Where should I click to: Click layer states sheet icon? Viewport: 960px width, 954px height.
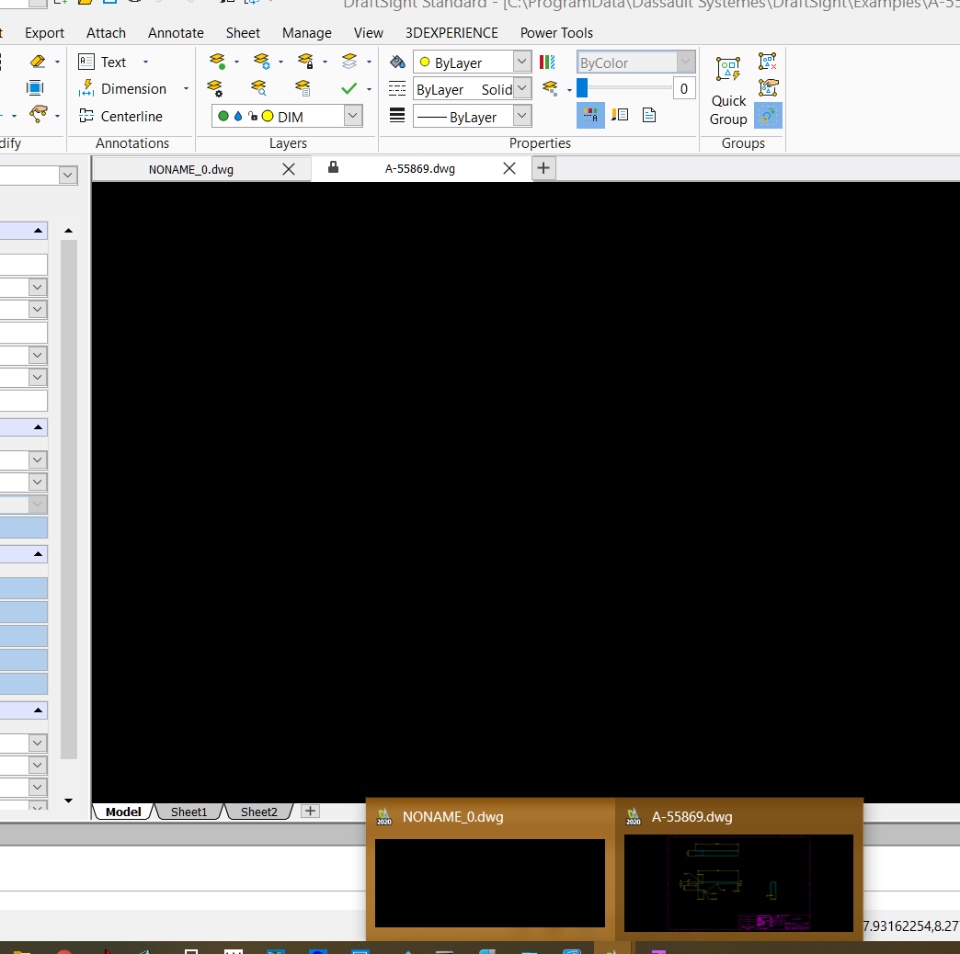(303, 89)
